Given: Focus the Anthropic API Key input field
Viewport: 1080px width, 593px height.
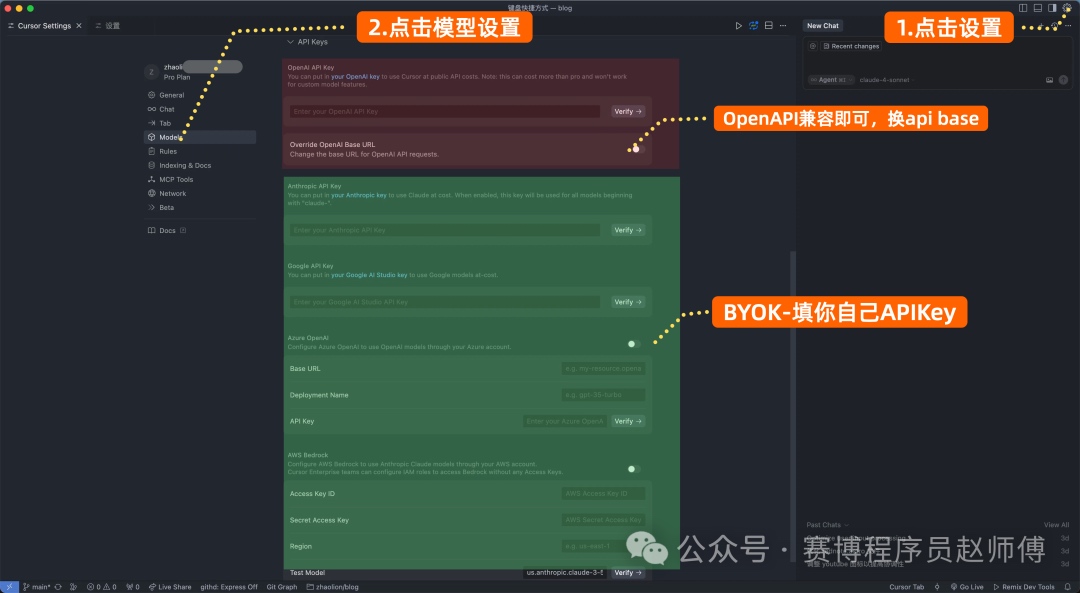Looking at the screenshot, I should [444, 230].
